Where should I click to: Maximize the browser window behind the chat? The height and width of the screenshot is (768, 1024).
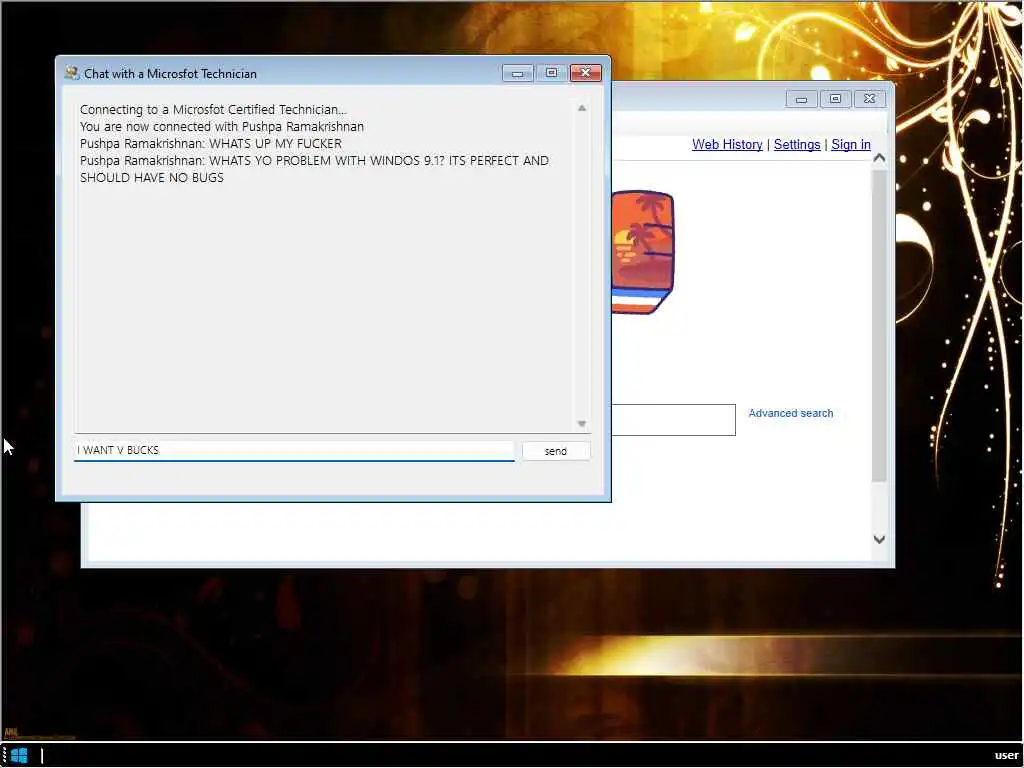835,99
